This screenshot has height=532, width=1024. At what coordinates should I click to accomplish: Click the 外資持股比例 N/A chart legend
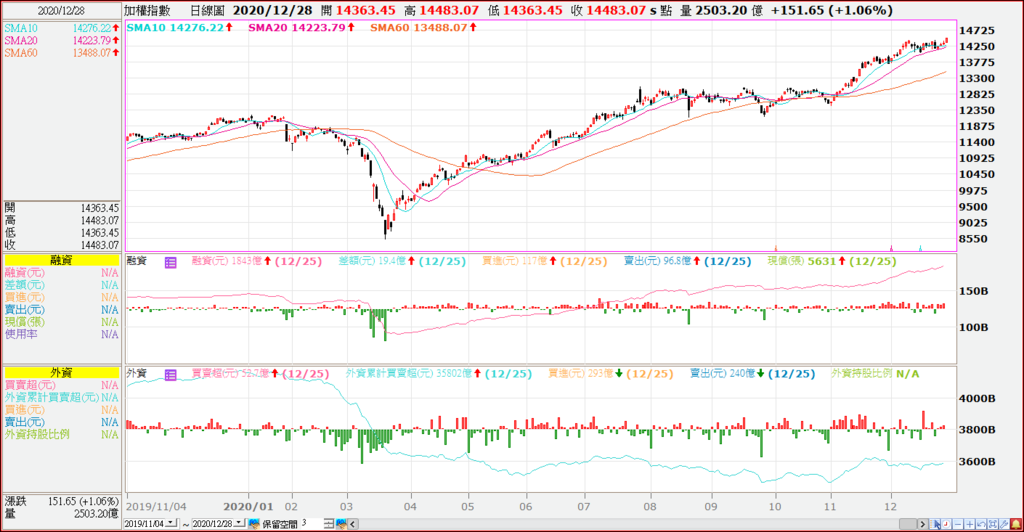(x=875, y=374)
